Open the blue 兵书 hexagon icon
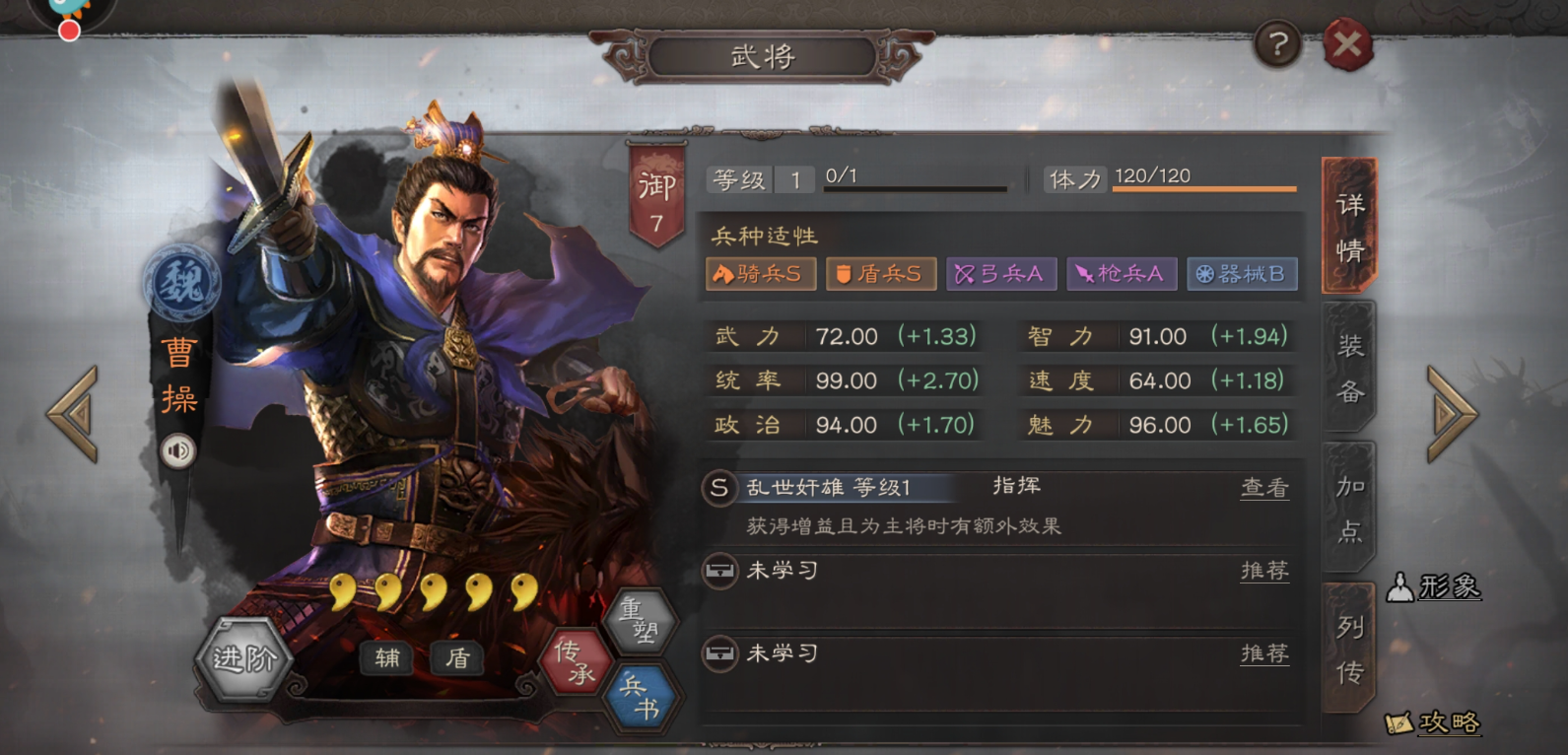Screen dimensions: 1568x755 tap(641, 697)
